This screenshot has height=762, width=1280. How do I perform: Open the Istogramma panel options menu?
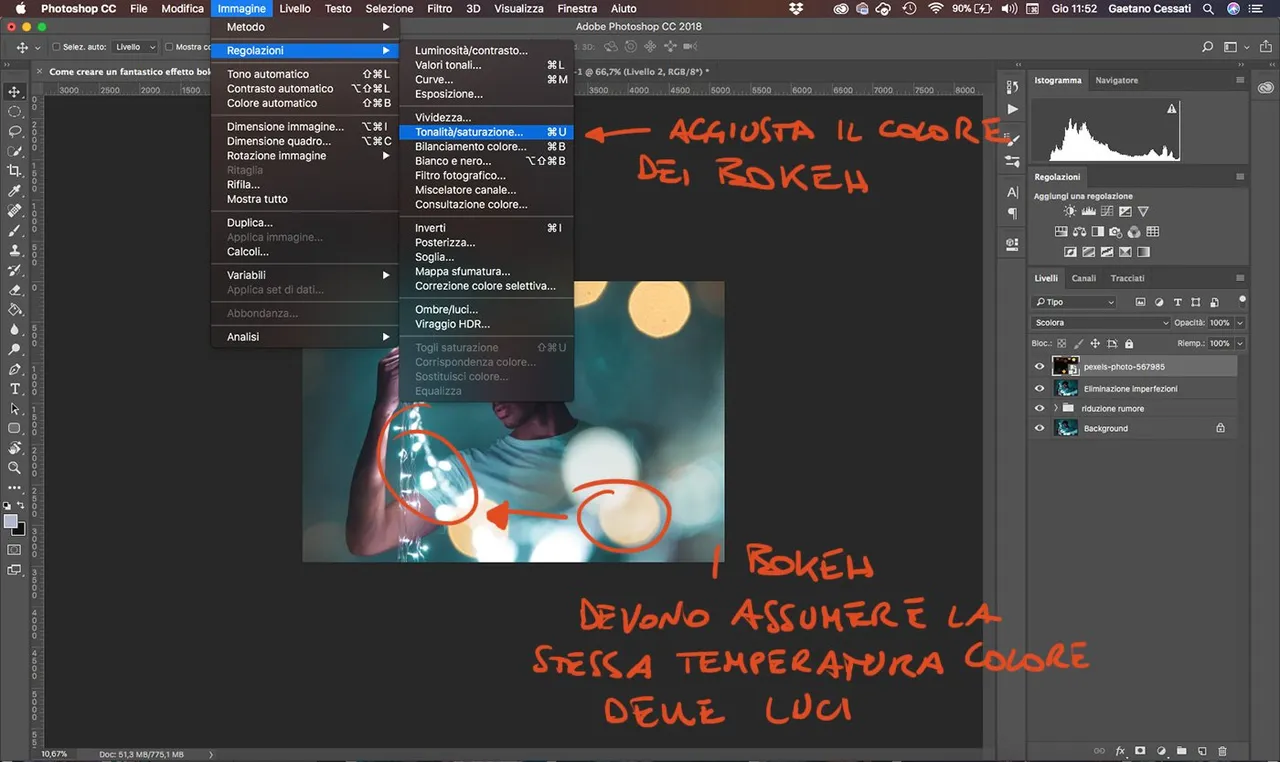tap(1240, 80)
